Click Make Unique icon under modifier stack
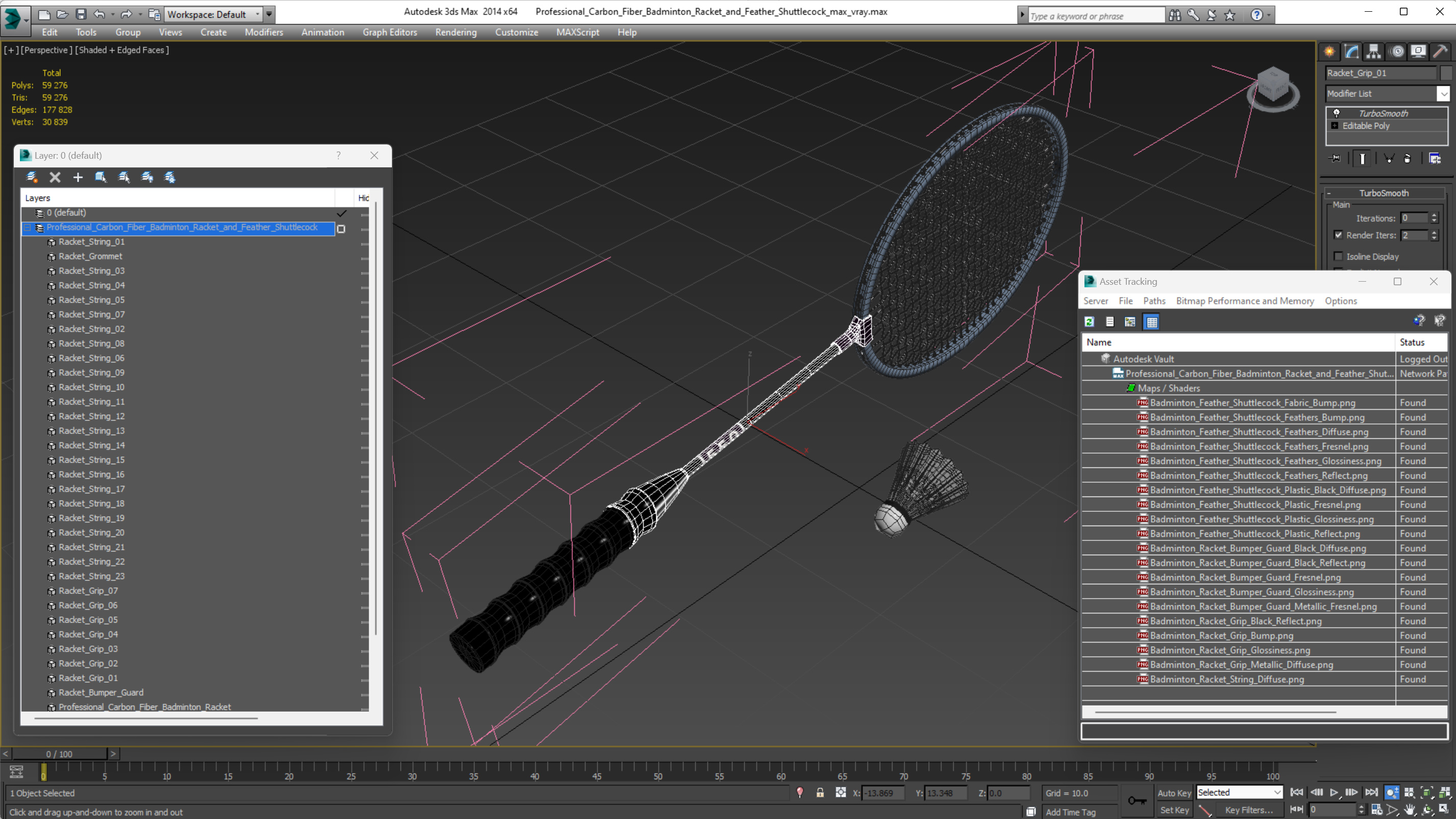 pos(1389,159)
